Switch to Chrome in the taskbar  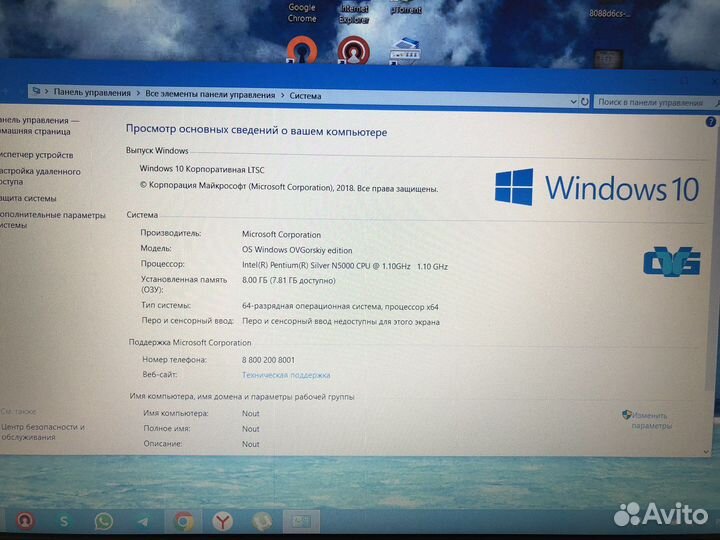pos(183,522)
